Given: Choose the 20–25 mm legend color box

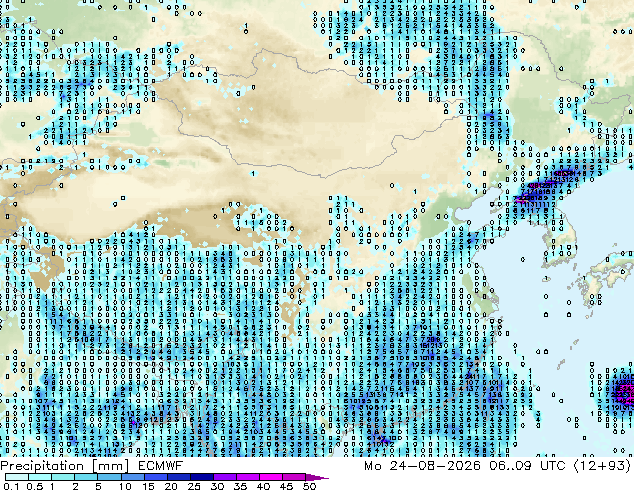Looking at the screenshot, I should pyautogui.click(x=178, y=477).
